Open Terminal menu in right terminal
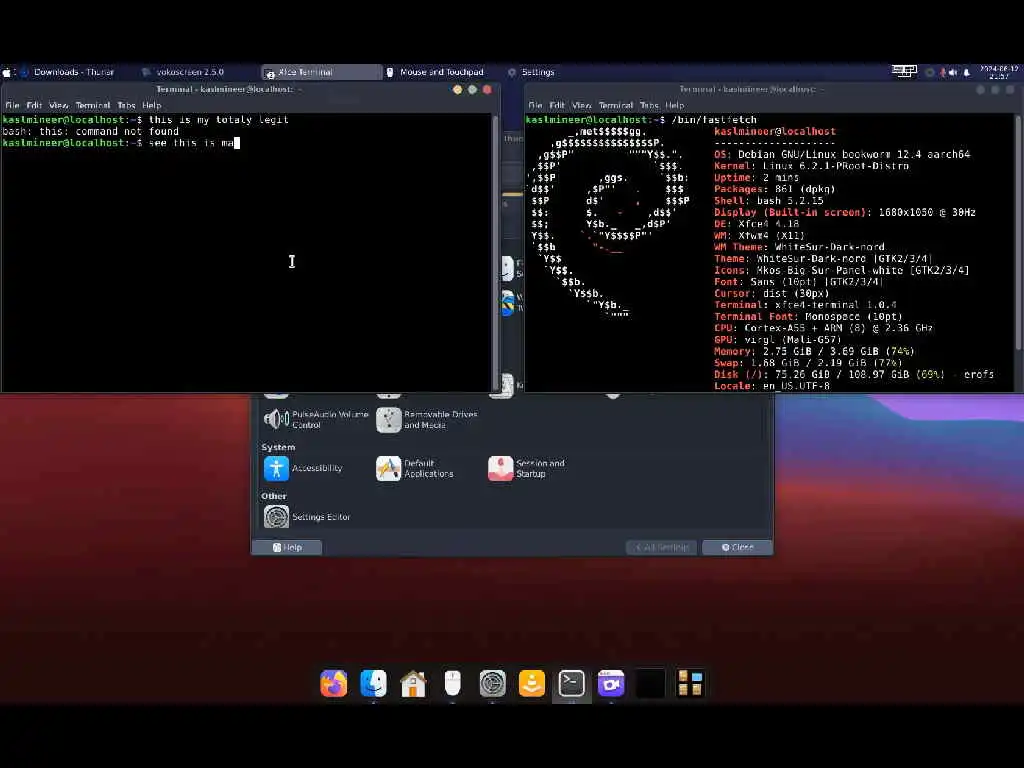This screenshot has width=1024, height=768. [616, 105]
